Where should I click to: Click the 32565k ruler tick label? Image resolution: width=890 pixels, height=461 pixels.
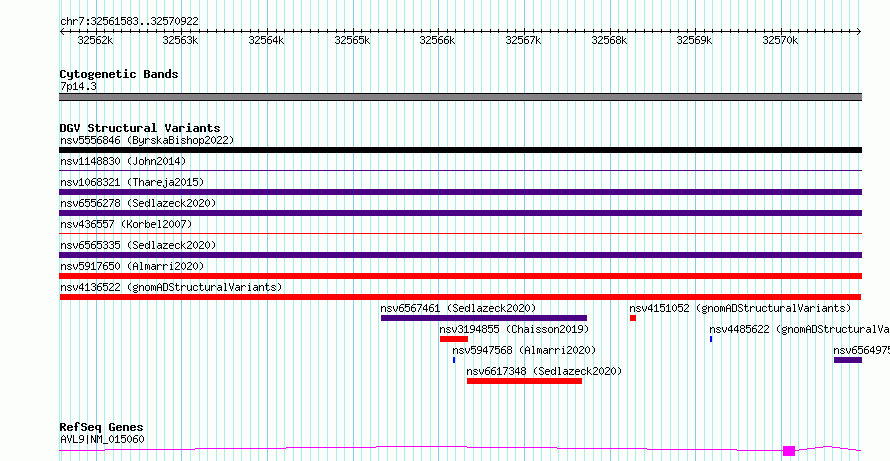click(x=352, y=40)
